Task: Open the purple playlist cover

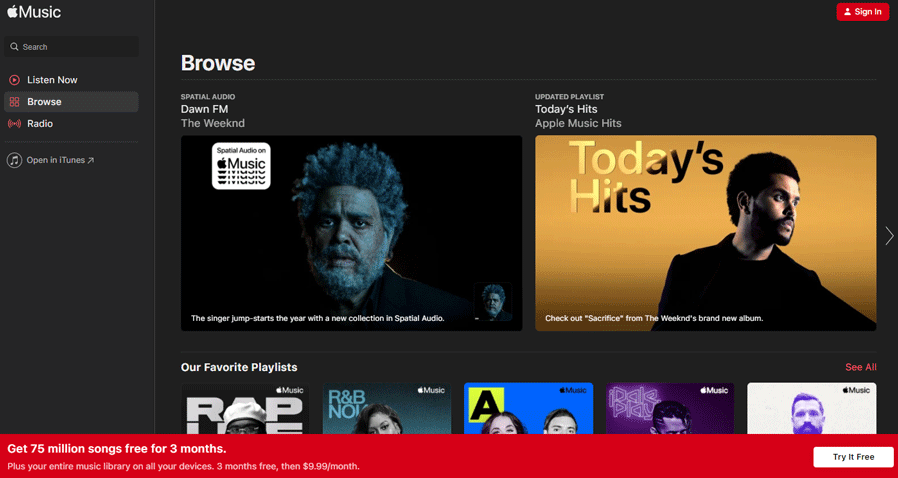Action: pos(670,409)
